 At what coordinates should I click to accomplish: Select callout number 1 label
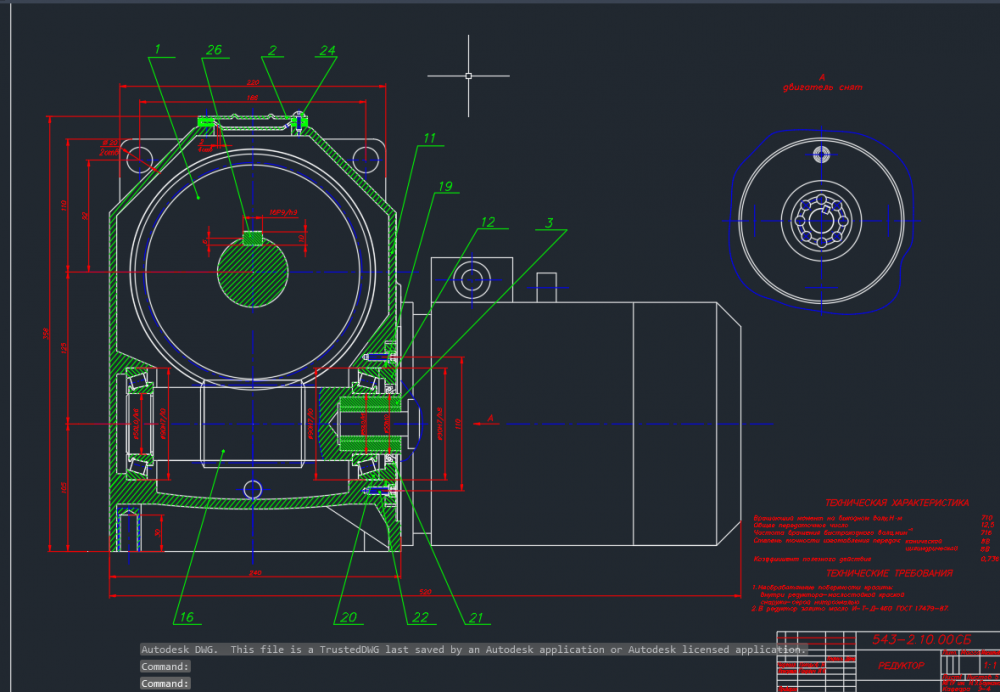[156, 48]
